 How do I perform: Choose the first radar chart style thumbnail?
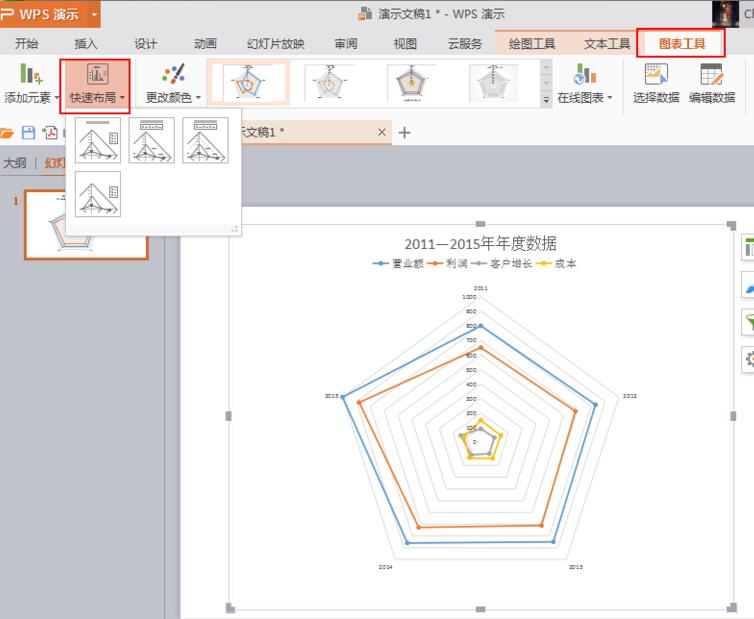[x=248, y=83]
